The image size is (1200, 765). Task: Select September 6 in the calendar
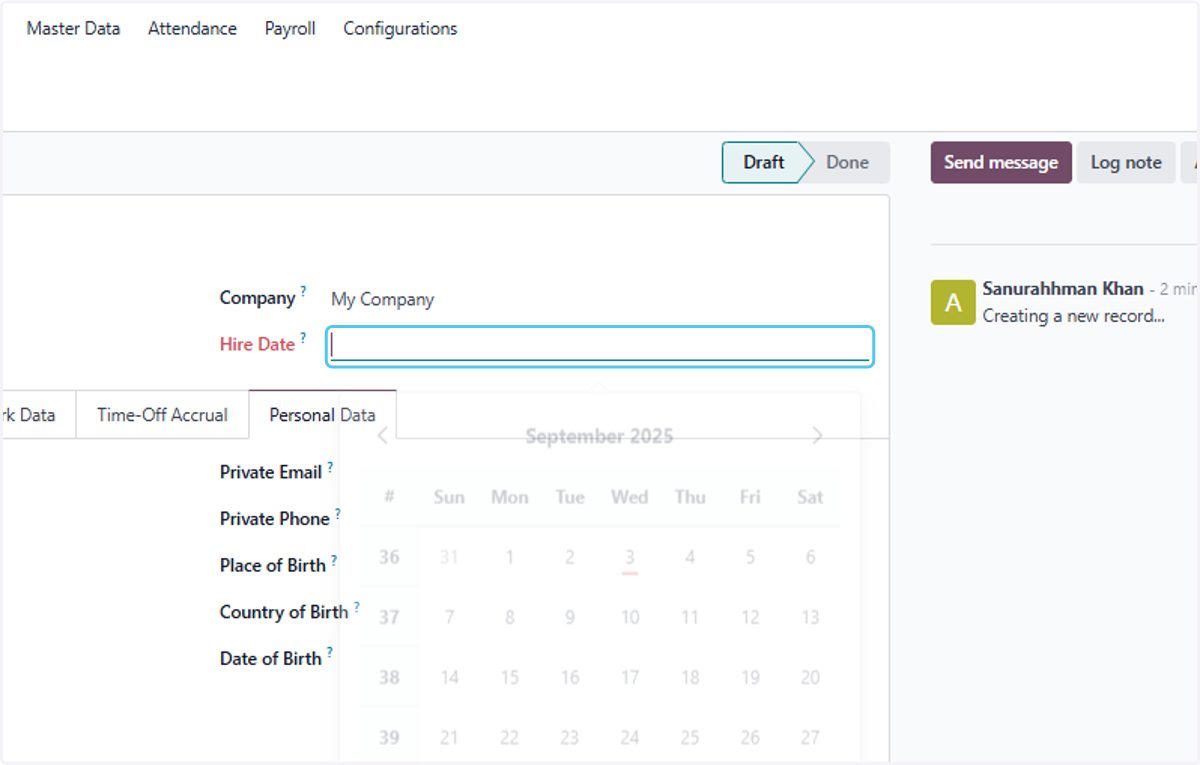click(810, 557)
